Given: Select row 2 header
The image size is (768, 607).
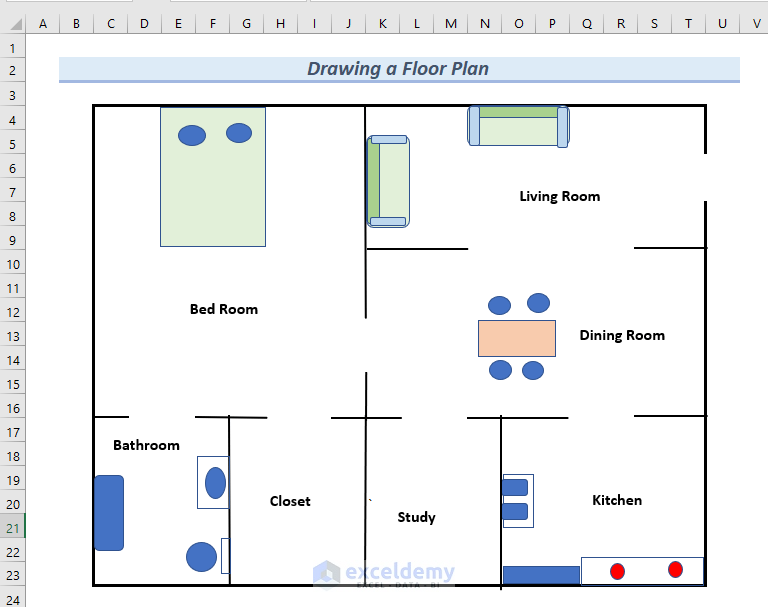Looking at the screenshot, I should tap(13, 71).
